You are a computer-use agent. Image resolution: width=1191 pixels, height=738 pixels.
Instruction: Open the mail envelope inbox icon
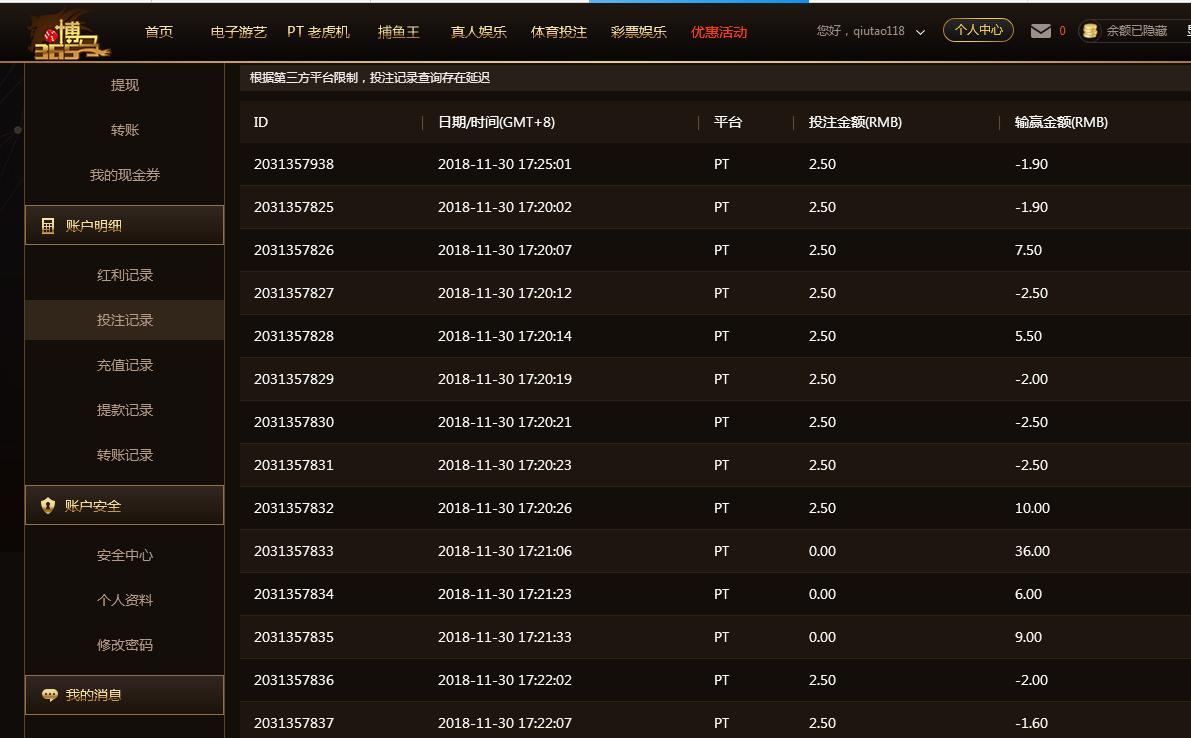point(1041,31)
